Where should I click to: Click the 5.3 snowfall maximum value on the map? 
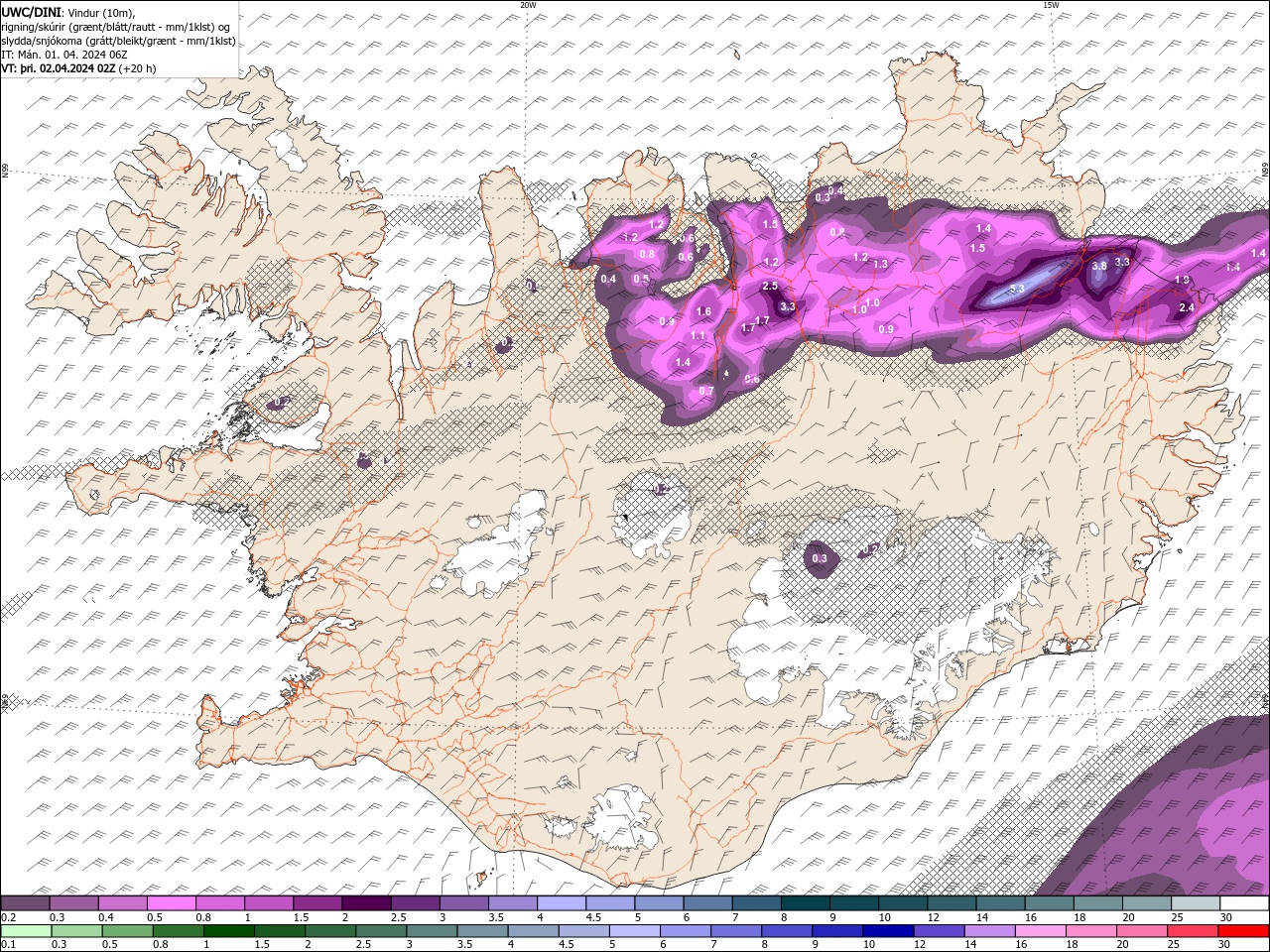pos(1017,289)
